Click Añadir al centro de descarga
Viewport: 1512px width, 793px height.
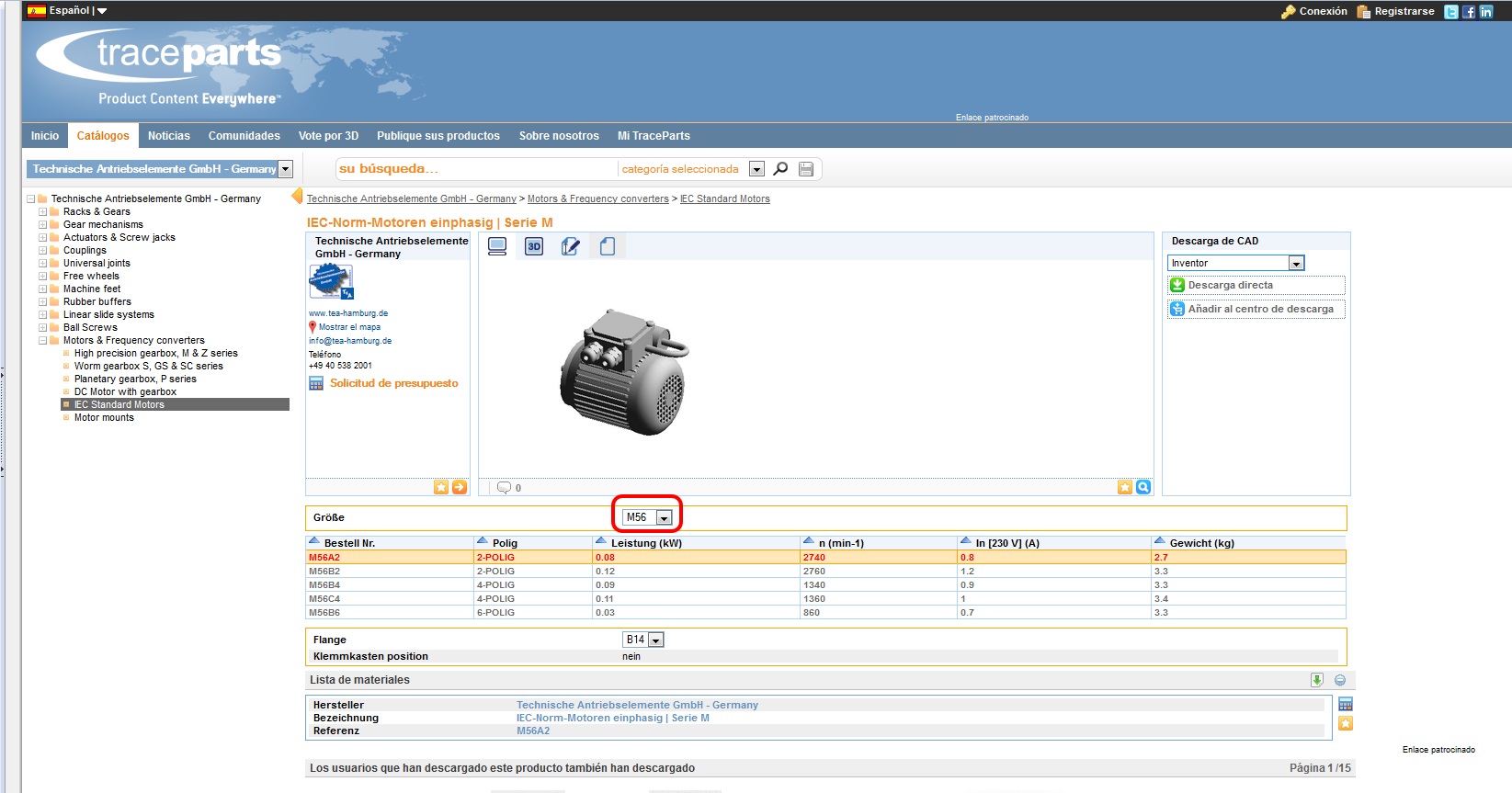[x=1256, y=309]
